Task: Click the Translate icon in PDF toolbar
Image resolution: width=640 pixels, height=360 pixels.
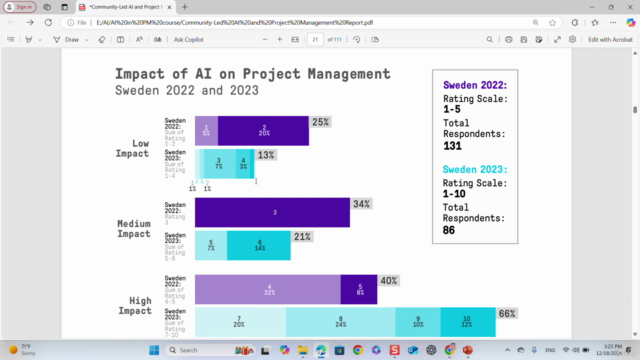Action: coord(158,40)
